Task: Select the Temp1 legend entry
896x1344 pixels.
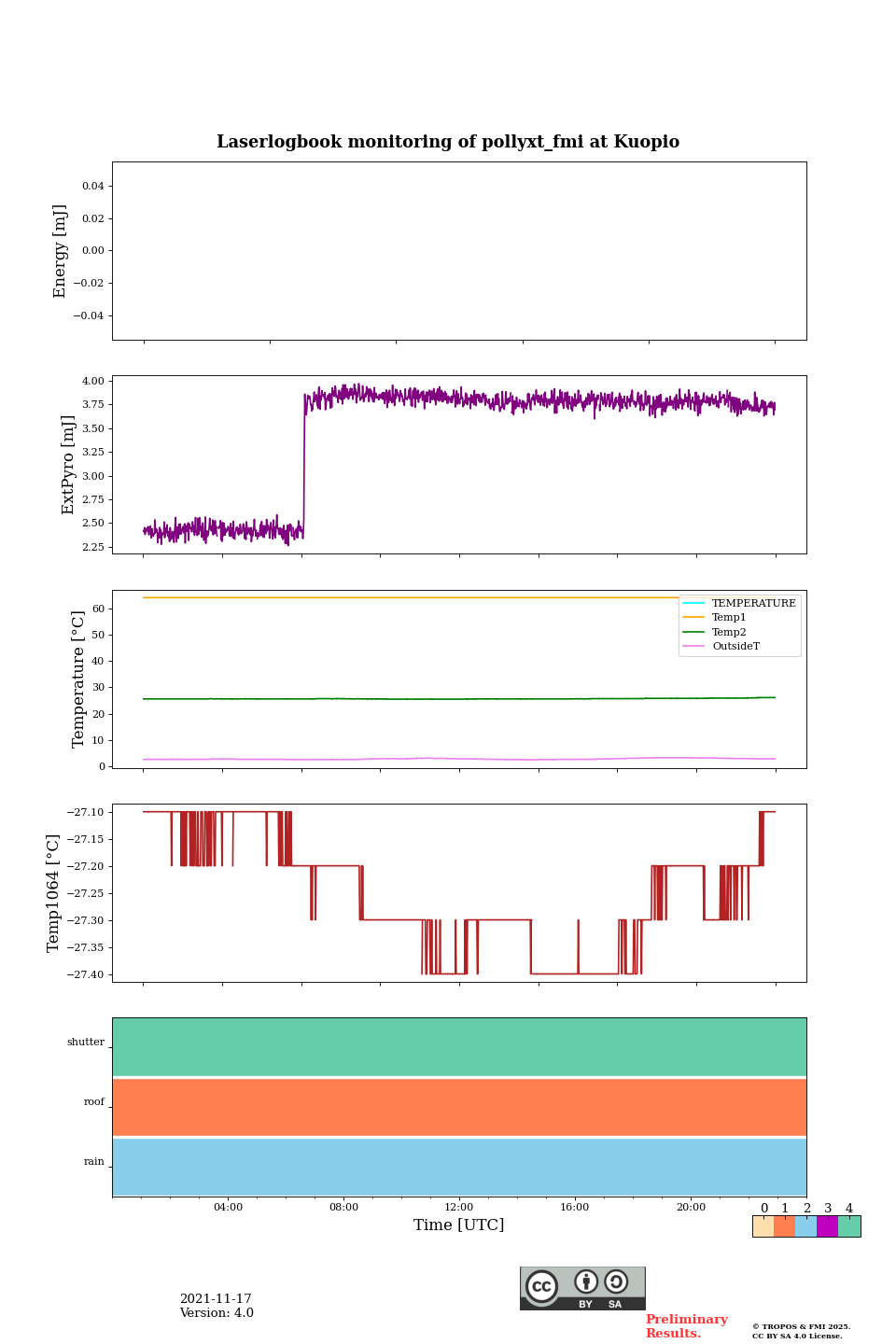Action: [729, 618]
